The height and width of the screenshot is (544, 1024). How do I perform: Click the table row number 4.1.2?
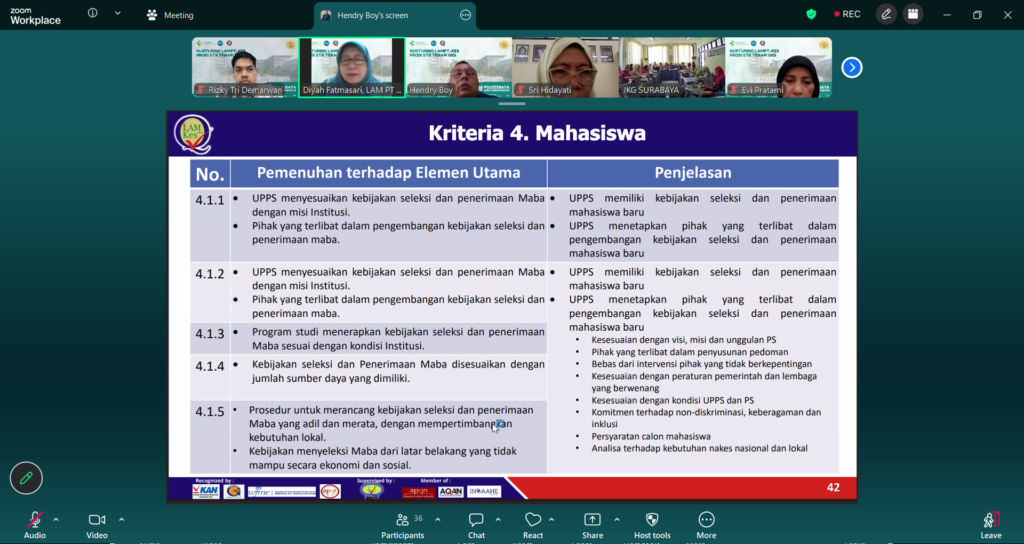point(210,274)
